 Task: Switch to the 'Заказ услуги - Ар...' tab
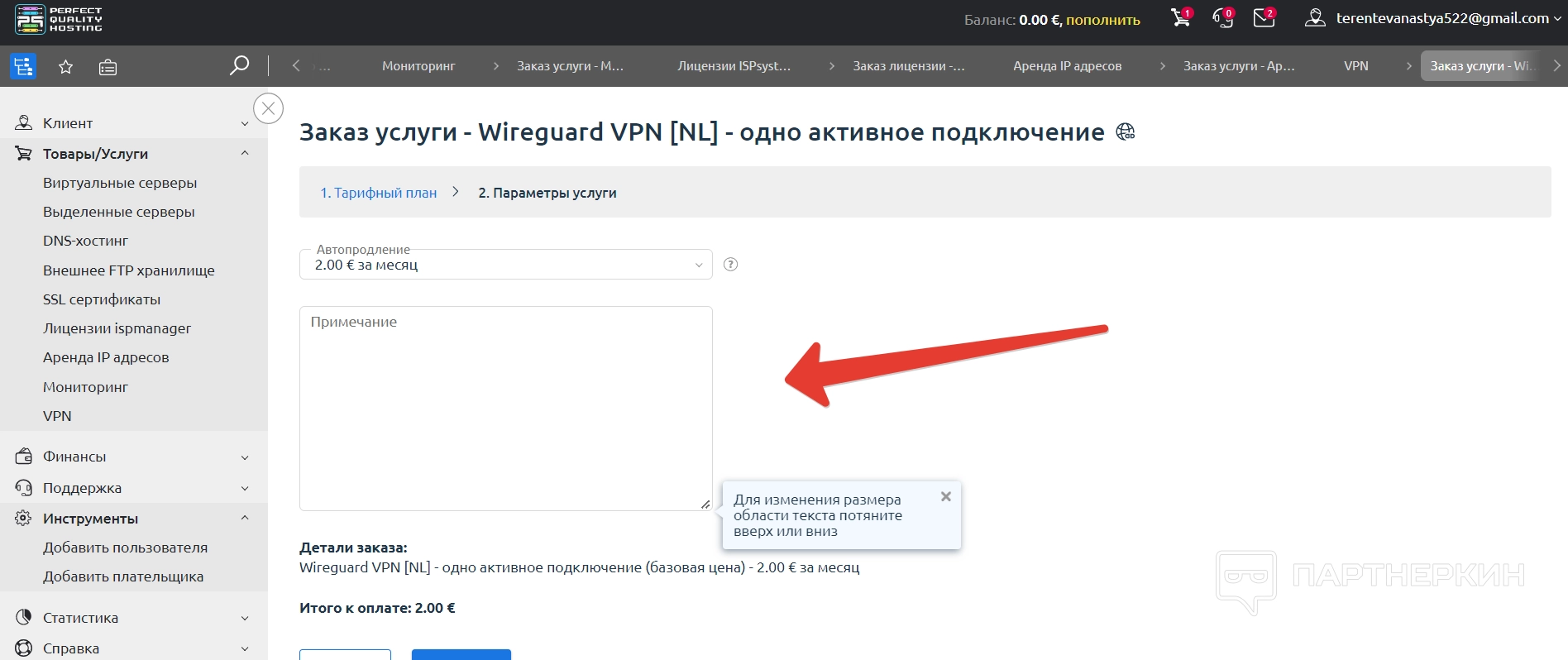pos(1239,66)
